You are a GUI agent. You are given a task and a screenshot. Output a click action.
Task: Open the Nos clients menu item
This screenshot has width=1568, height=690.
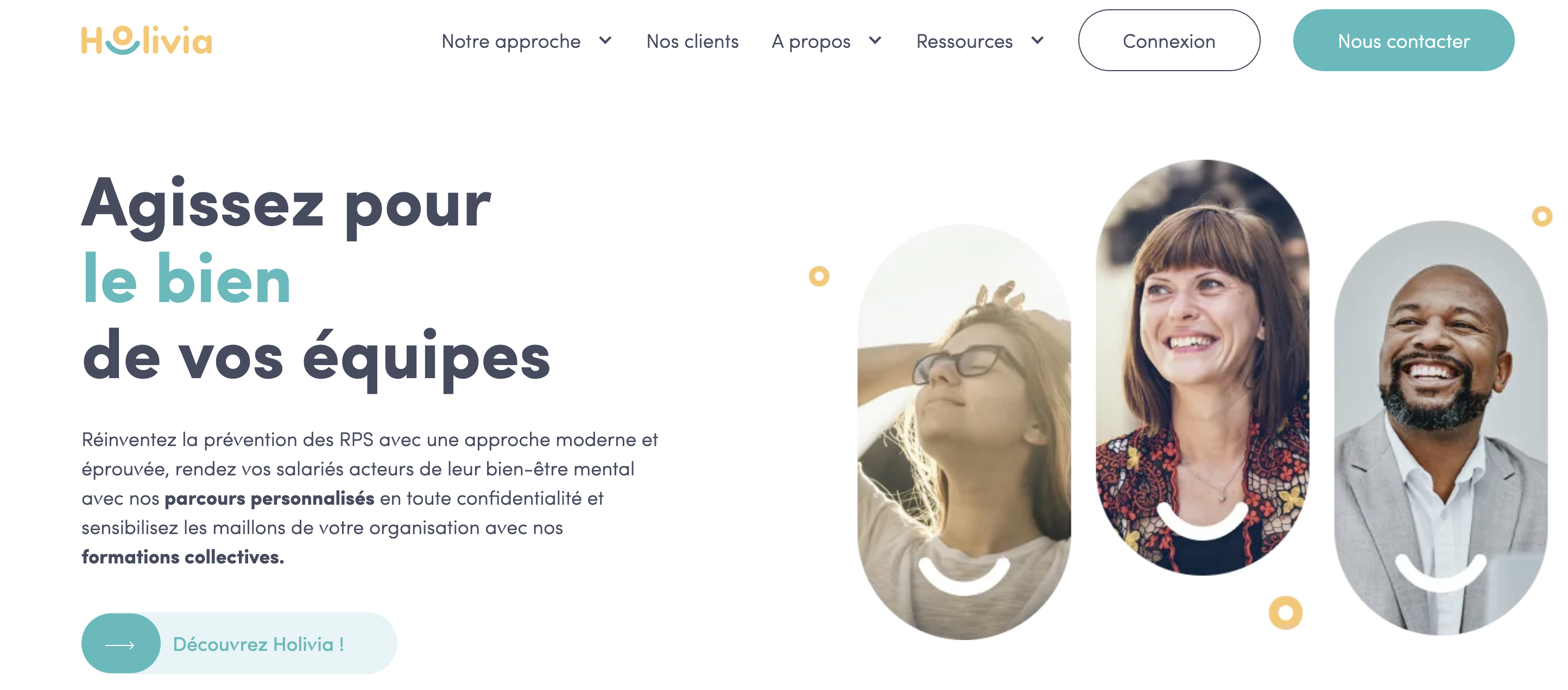(692, 41)
